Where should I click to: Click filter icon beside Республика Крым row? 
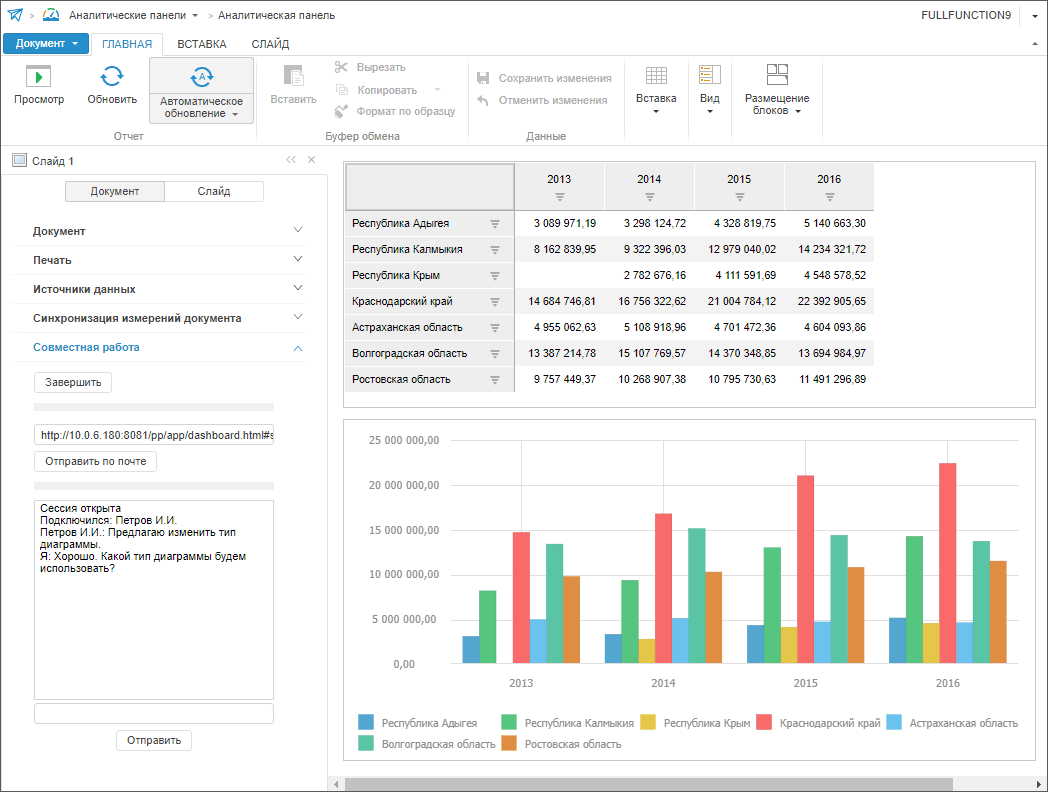point(494,275)
